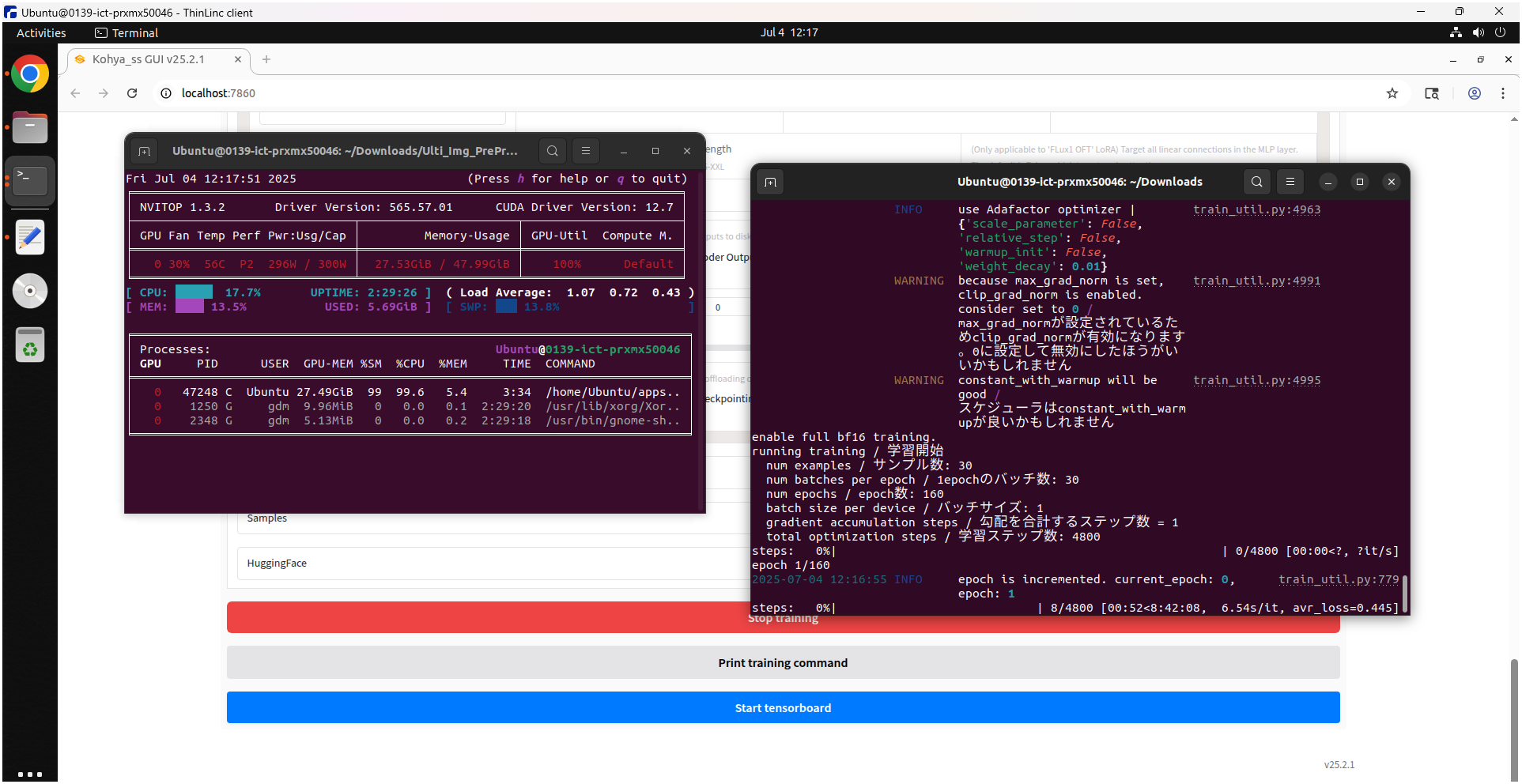This screenshot has height=784, width=1522.
Task: Reload the Kohya_ss page in Chrome
Action: coord(132,93)
